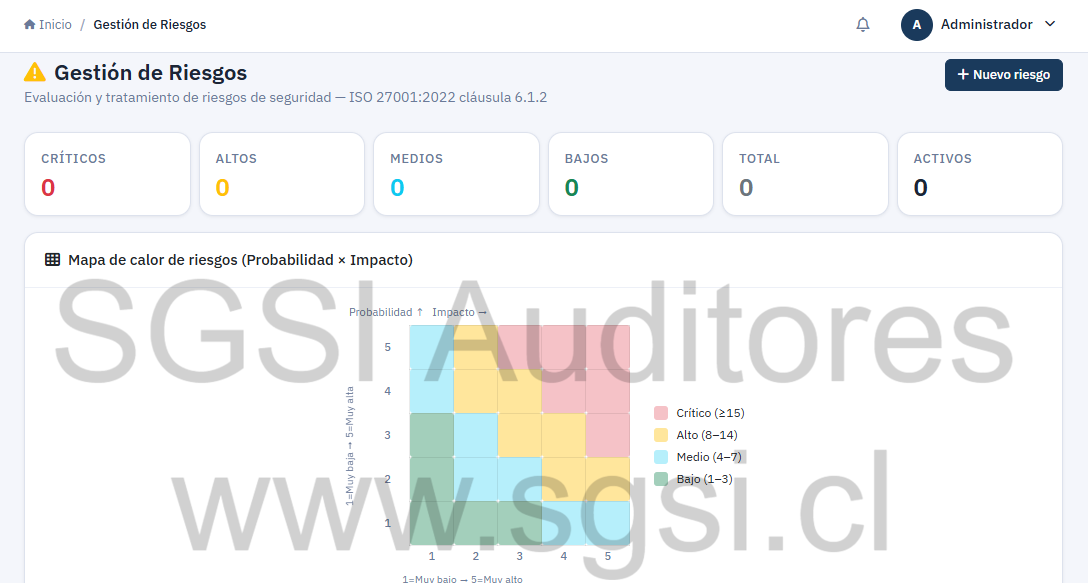Click the Probabilidad ↑ axis label
The image size is (1088, 583).
pyautogui.click(x=386, y=312)
